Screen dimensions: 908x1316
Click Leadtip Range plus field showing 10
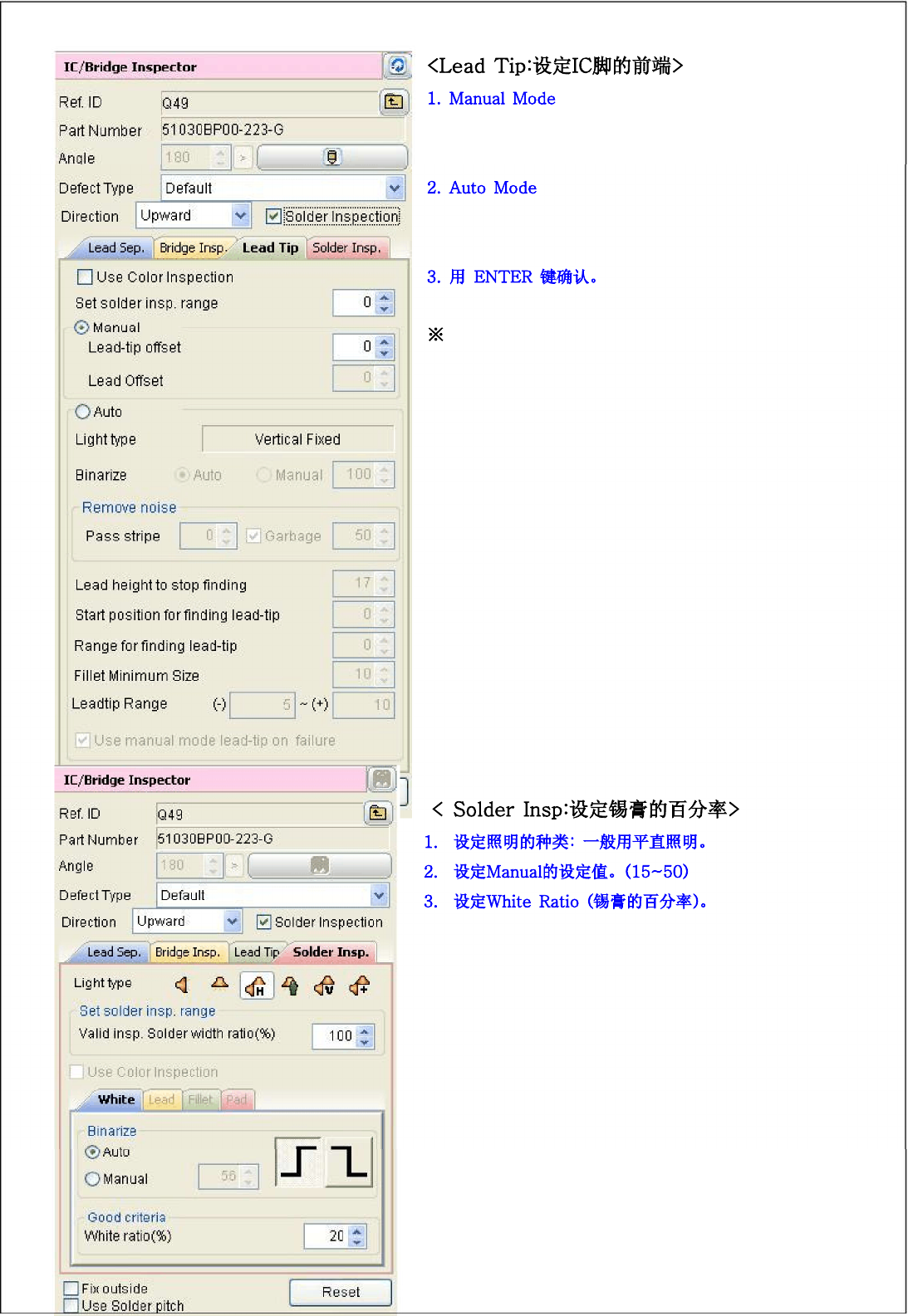(x=364, y=705)
